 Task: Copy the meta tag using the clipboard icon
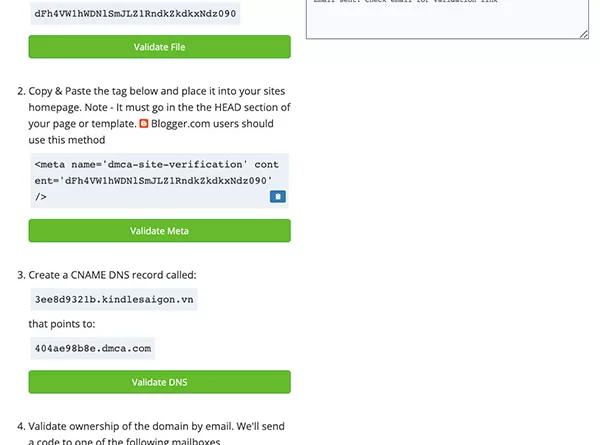click(x=277, y=196)
